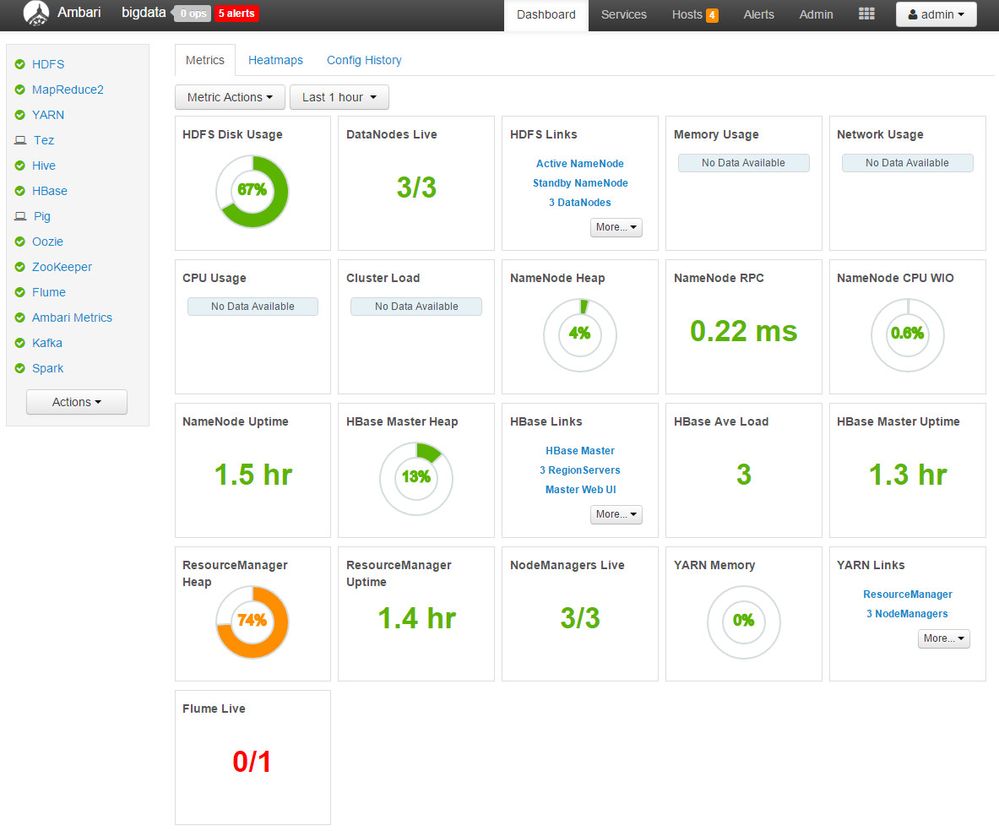Click the NameNode RPC 0.22 ms value
The image size is (999, 831).
click(744, 331)
